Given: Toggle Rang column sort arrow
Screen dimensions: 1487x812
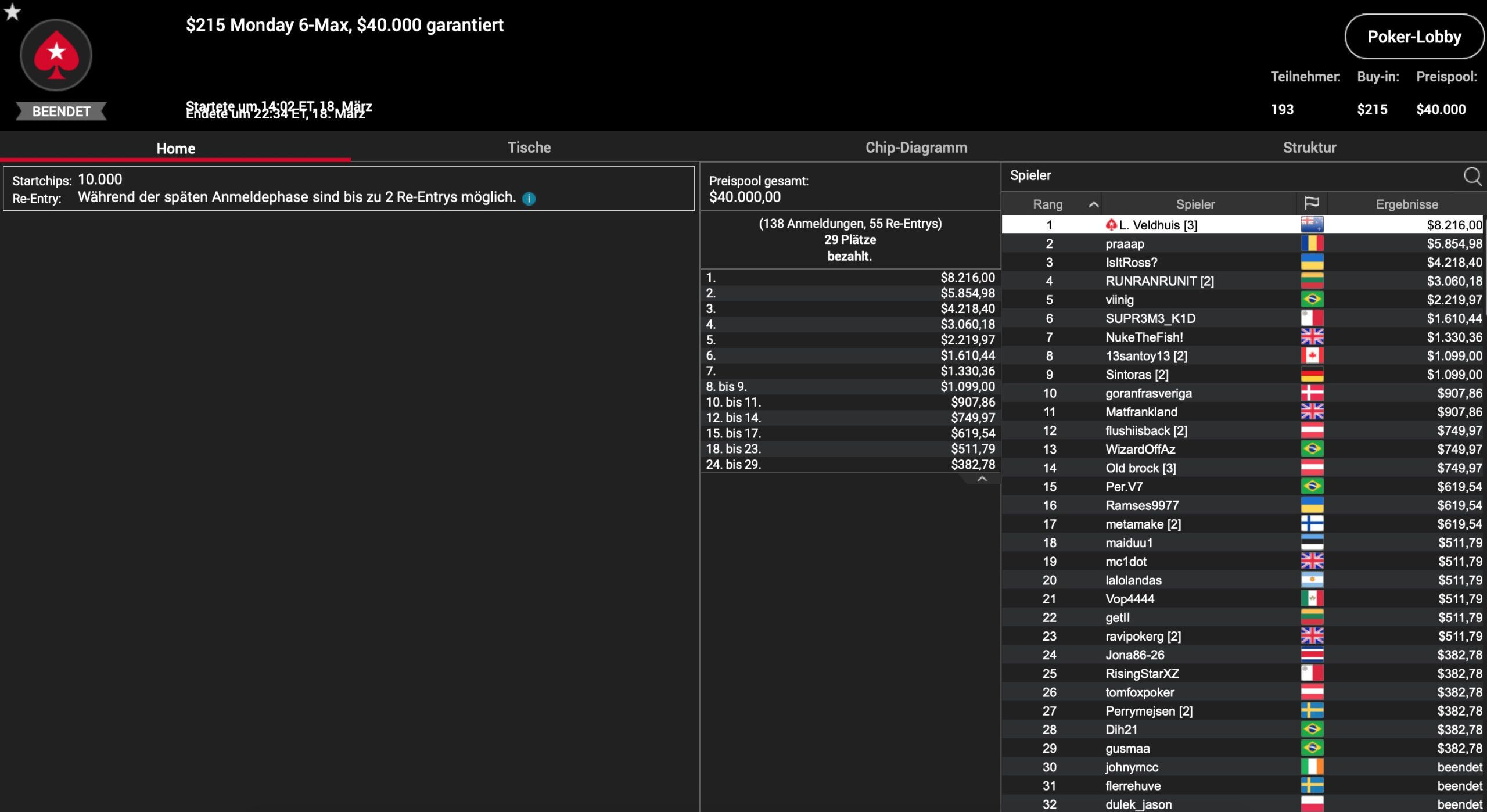Looking at the screenshot, I should click(x=1093, y=204).
